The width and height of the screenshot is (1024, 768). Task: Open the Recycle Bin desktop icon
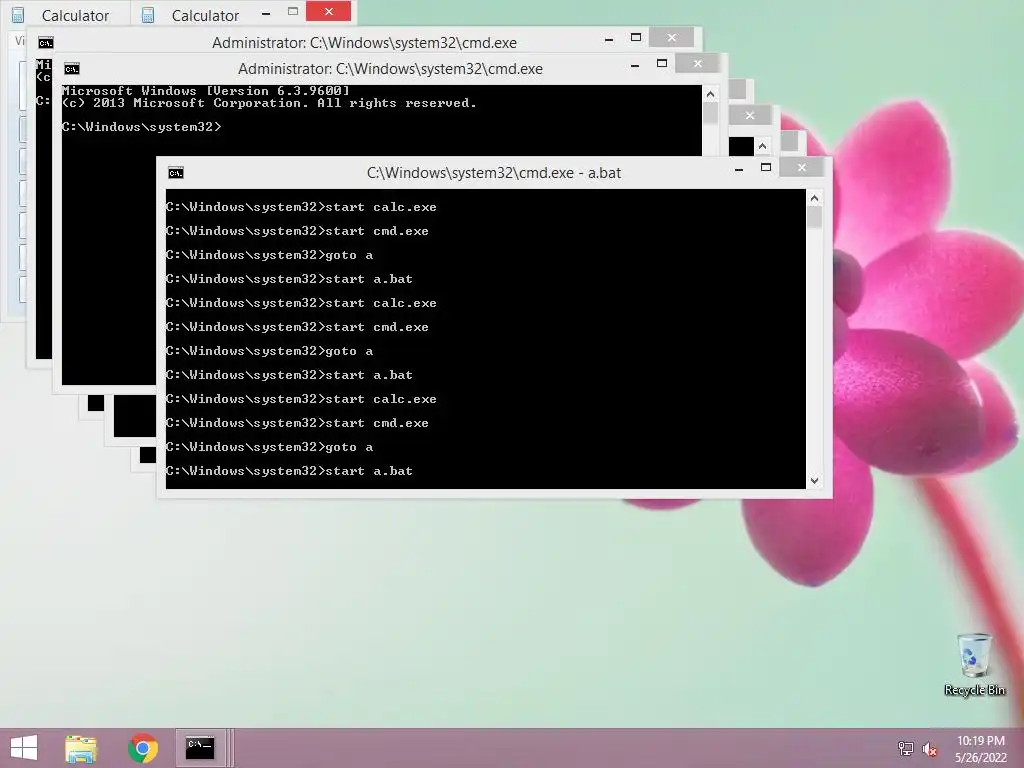click(974, 665)
